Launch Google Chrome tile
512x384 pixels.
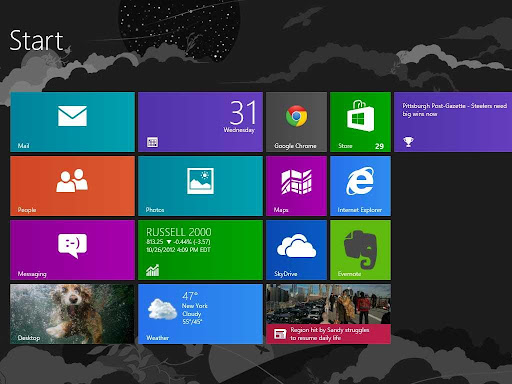click(x=296, y=122)
